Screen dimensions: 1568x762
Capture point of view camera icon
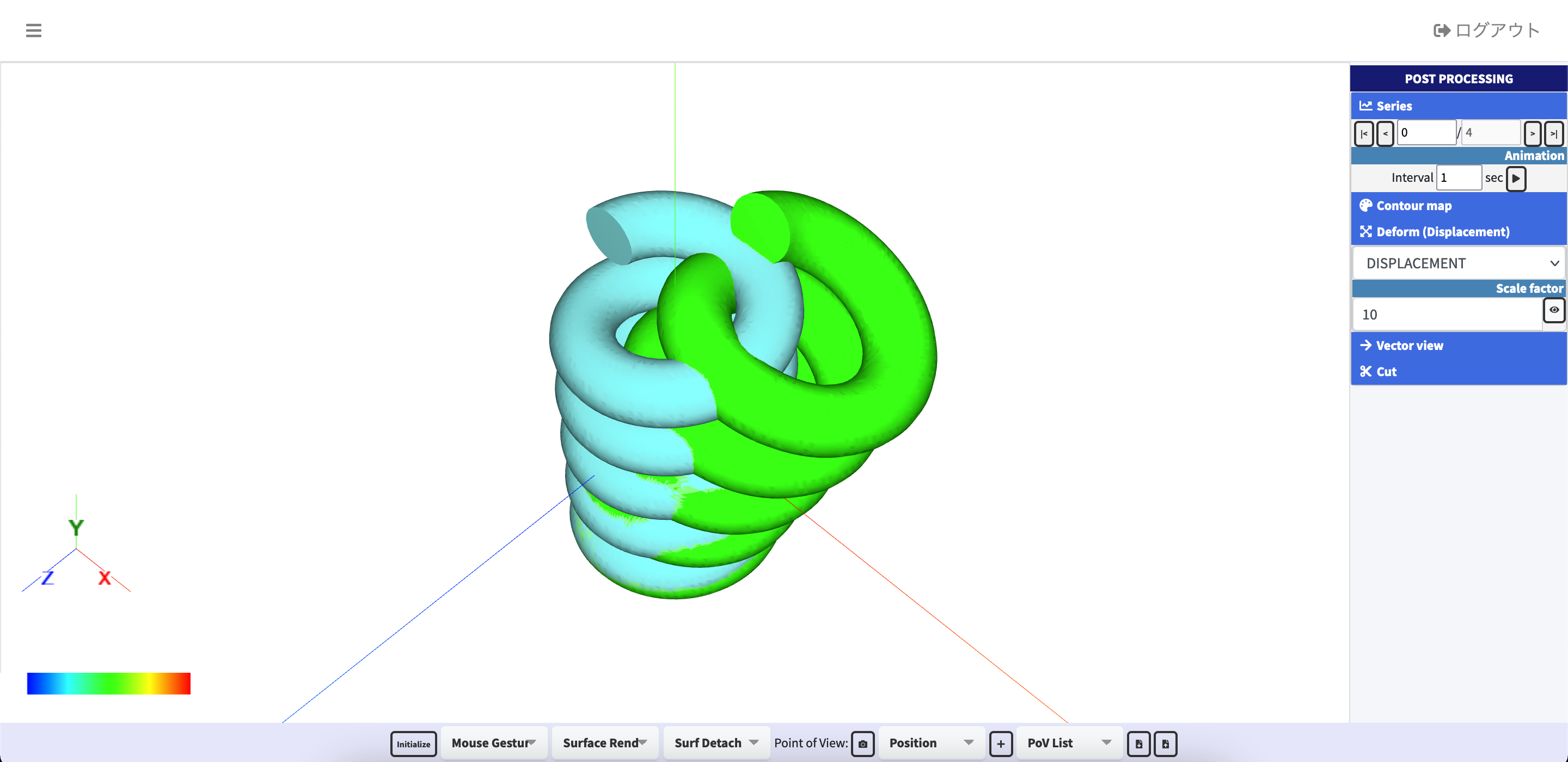coord(862,743)
